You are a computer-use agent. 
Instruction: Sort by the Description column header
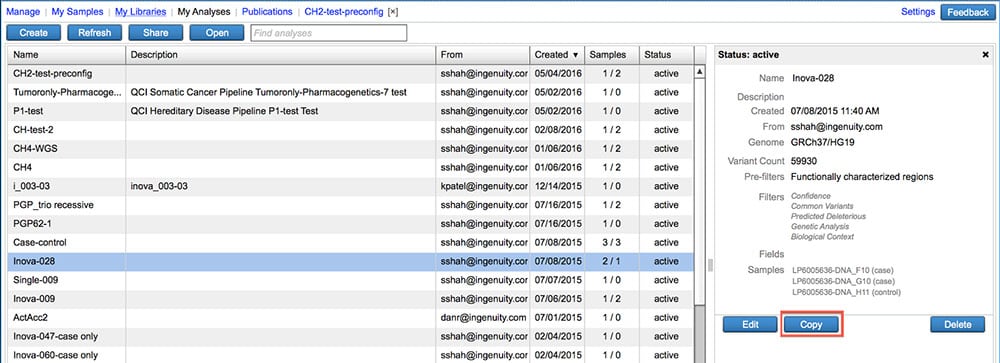(x=281, y=55)
